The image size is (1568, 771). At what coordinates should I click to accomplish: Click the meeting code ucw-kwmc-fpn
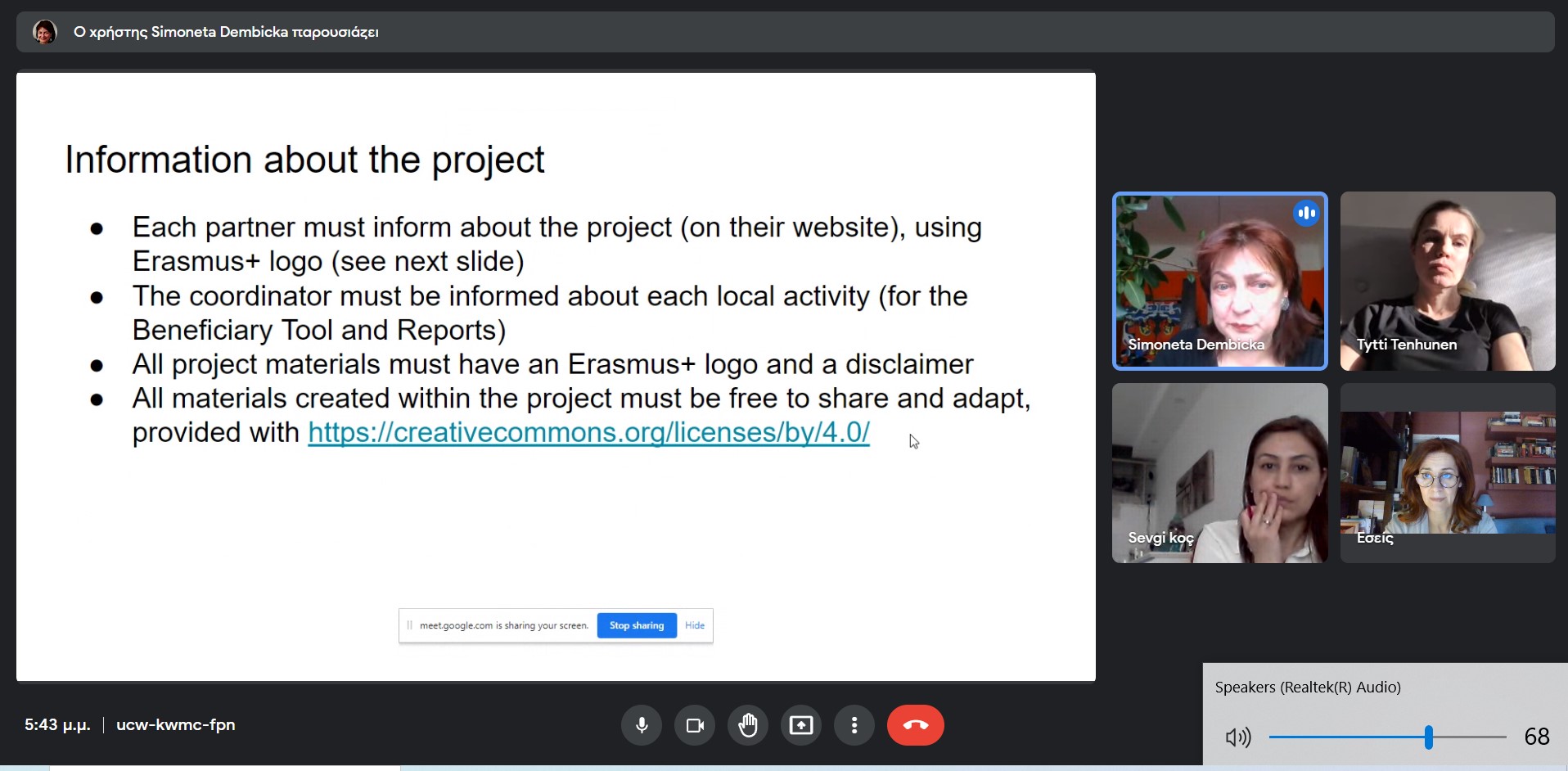[x=175, y=725]
